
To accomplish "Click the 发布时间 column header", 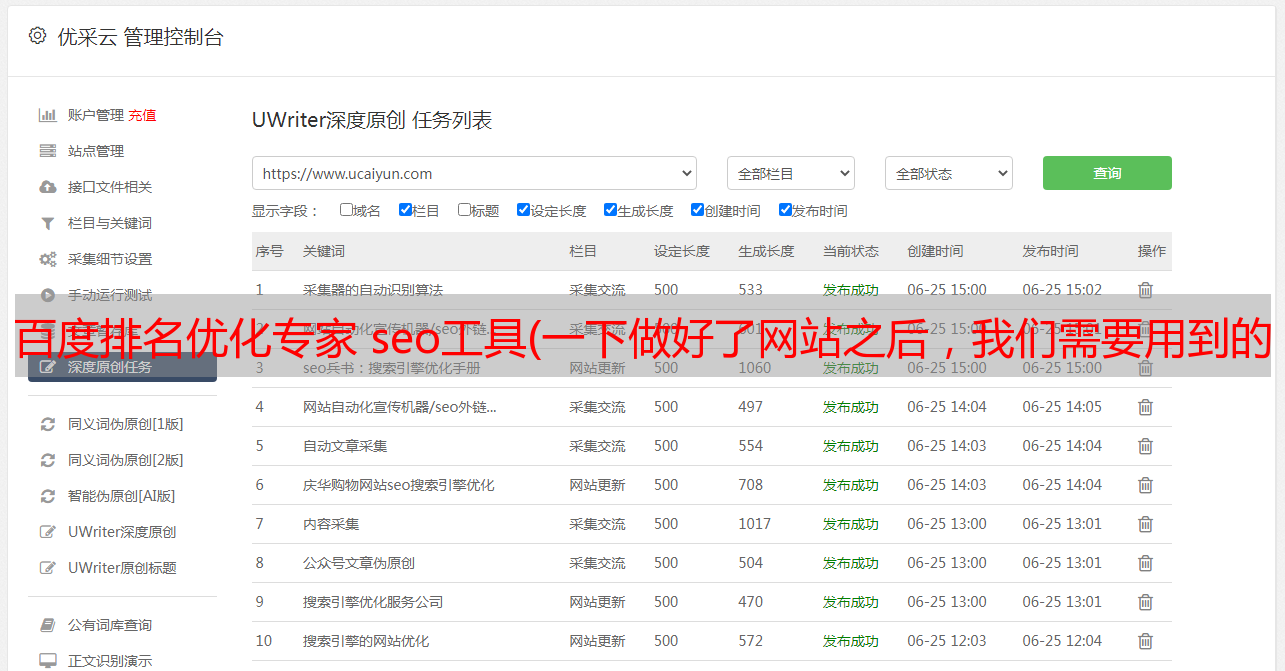I will 1050,251.
